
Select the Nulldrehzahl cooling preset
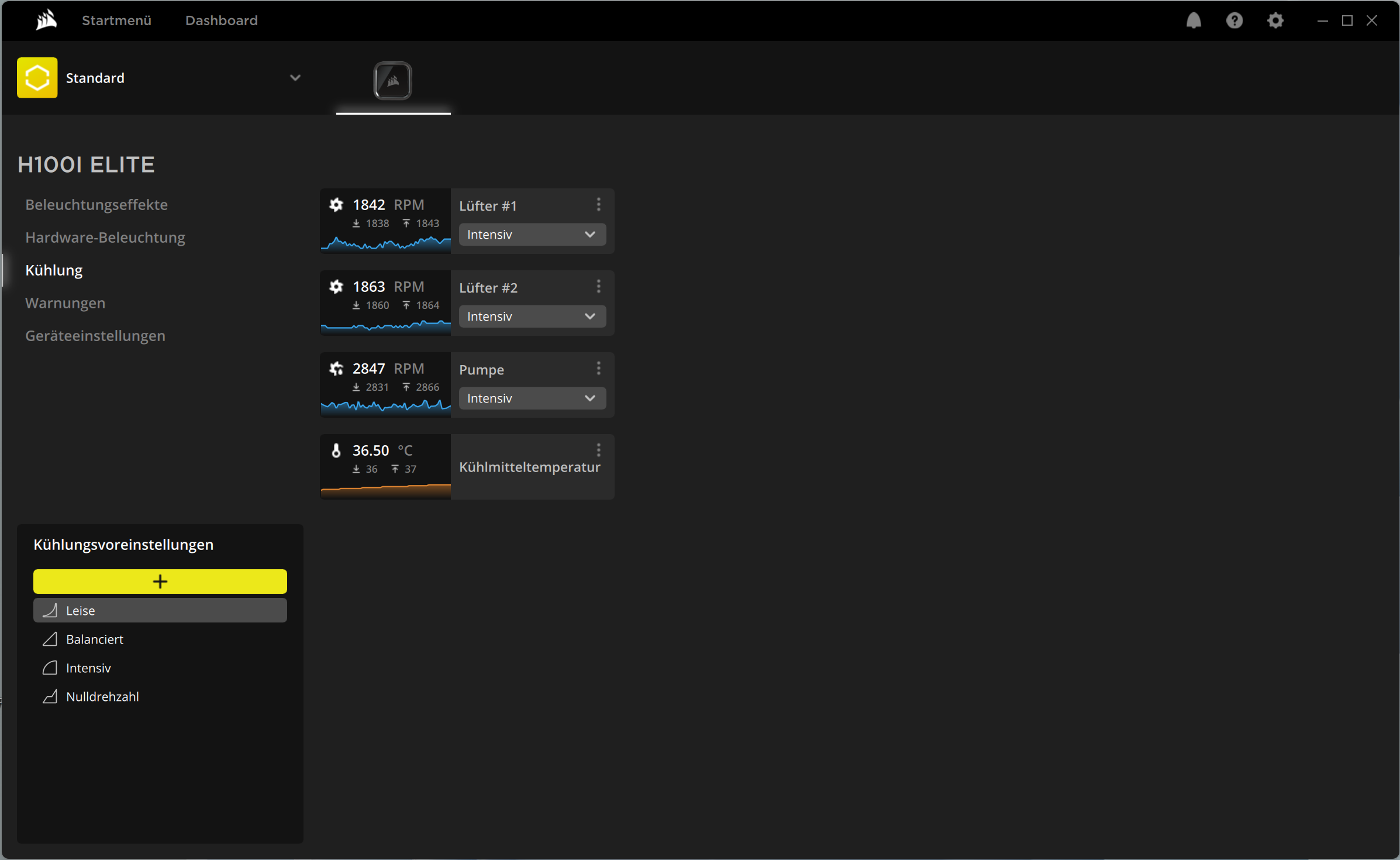pyautogui.click(x=160, y=697)
